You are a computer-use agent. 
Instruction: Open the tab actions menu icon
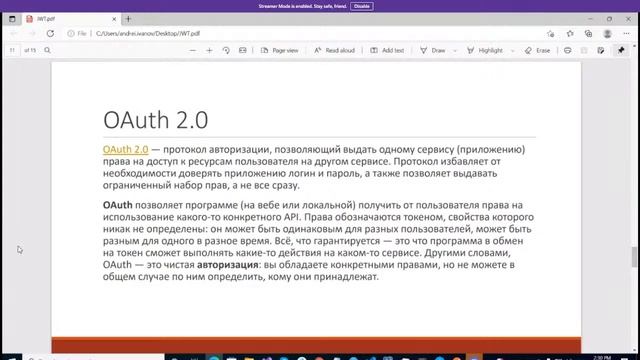(12, 19)
